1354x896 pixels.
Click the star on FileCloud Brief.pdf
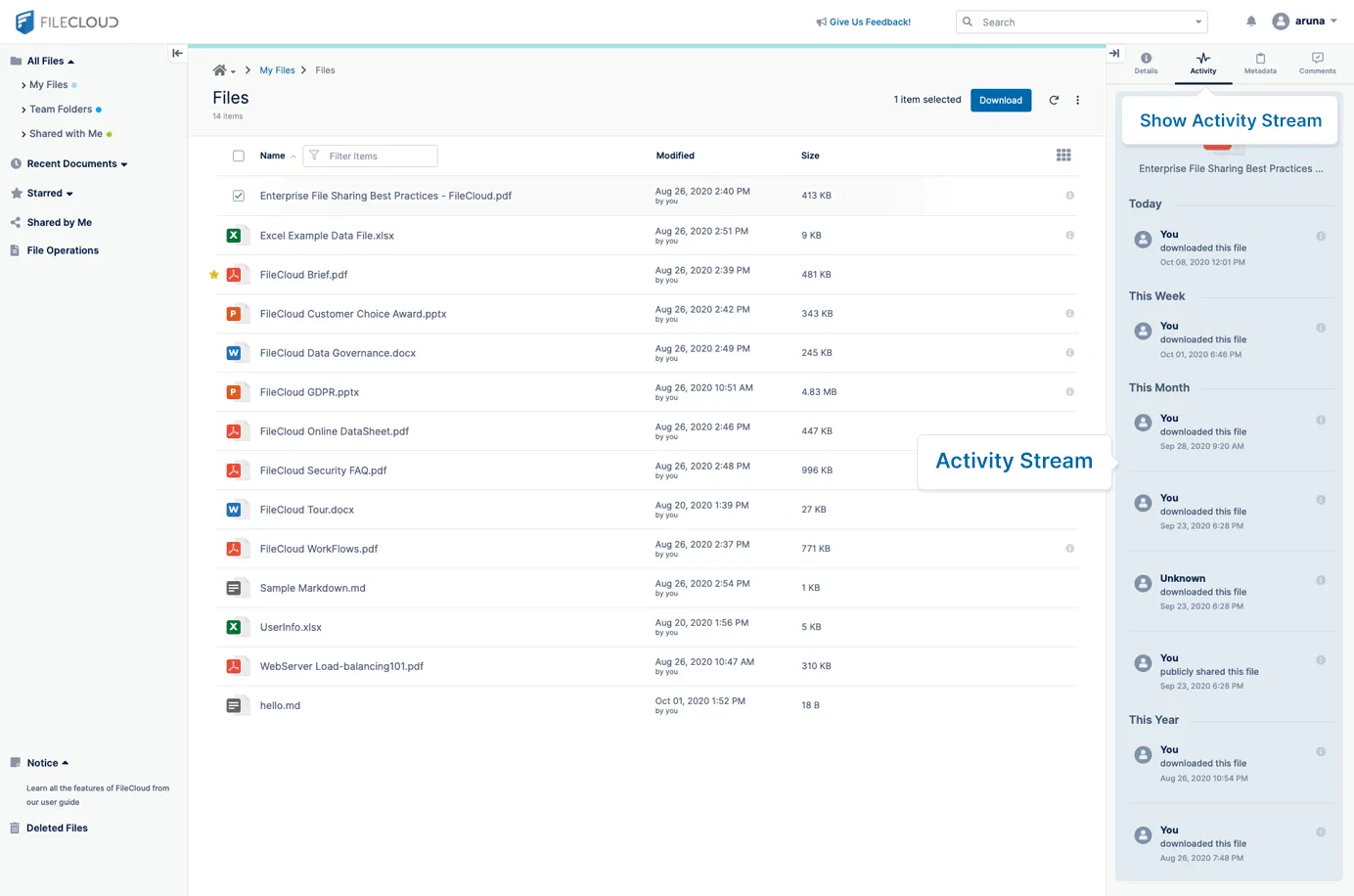coord(214,275)
